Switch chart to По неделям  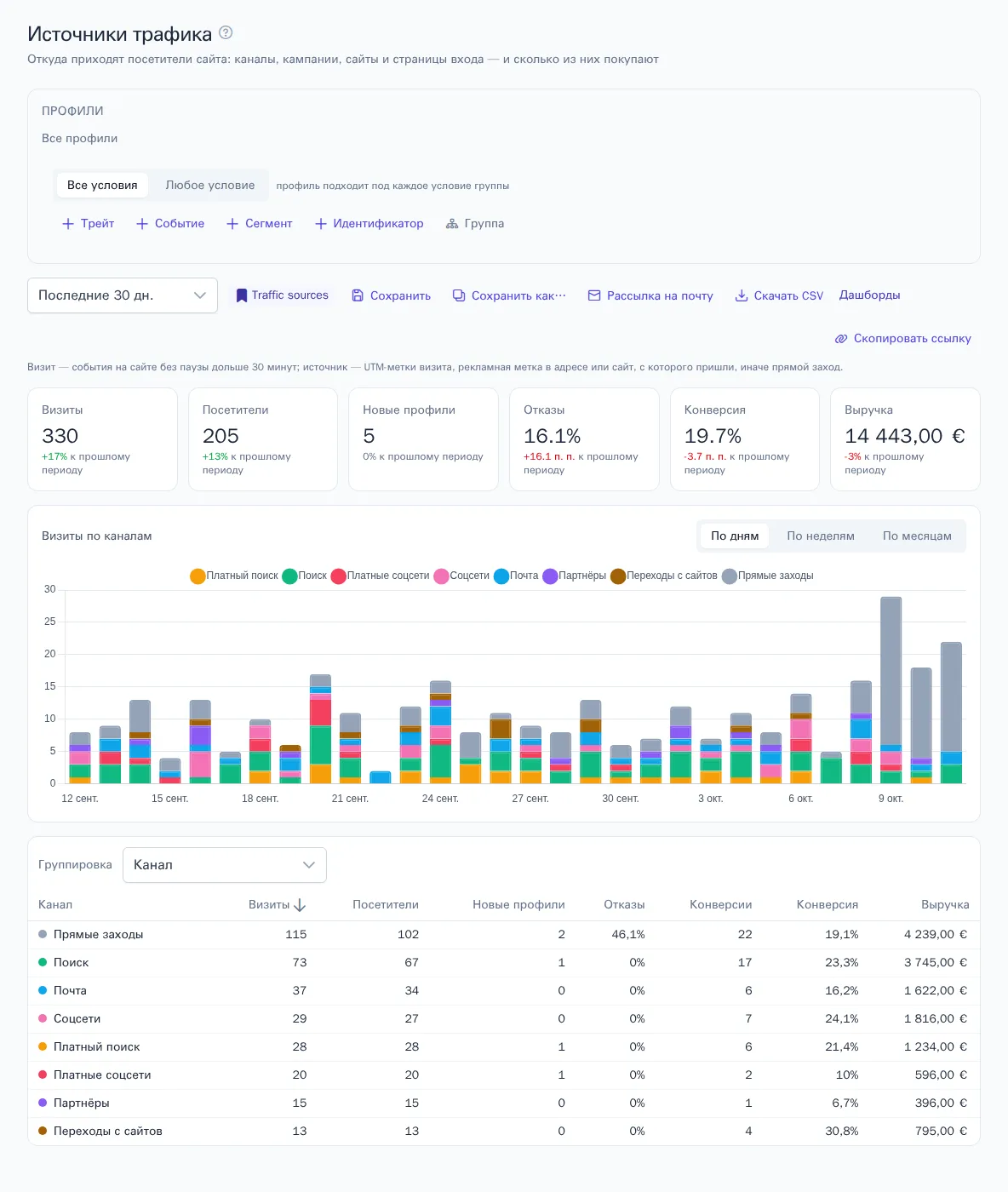coord(821,536)
